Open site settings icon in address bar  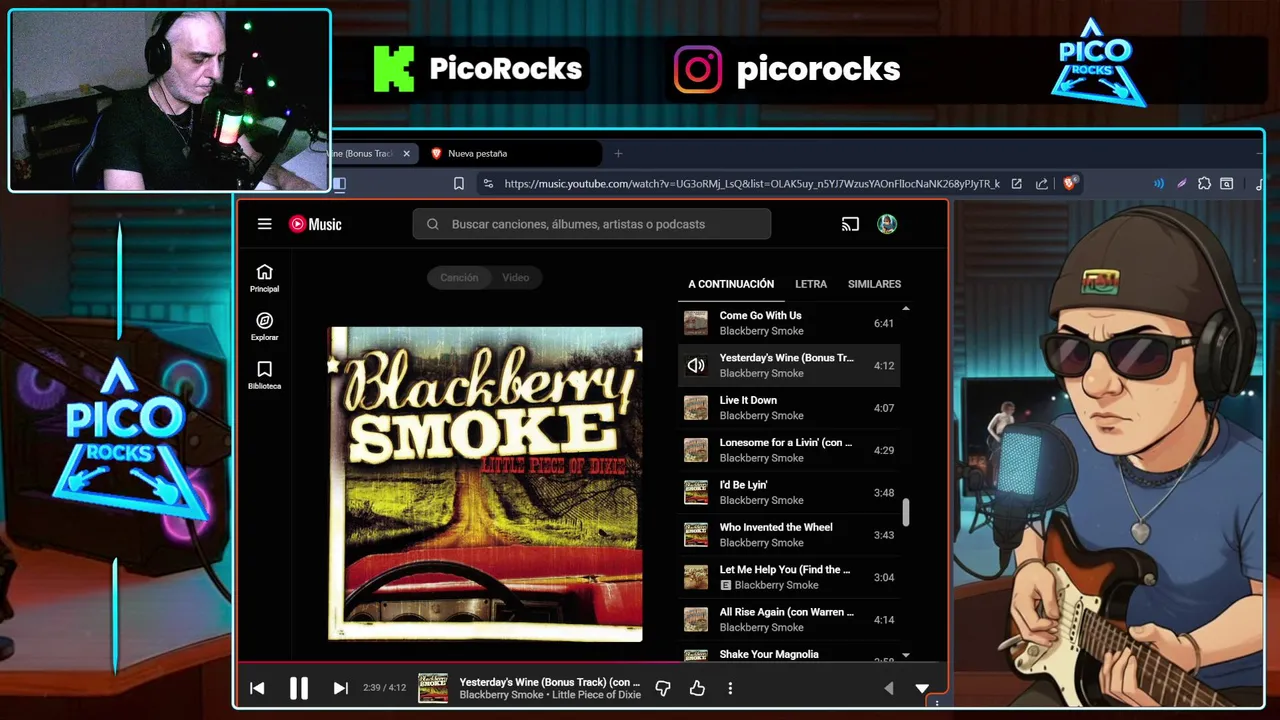pyautogui.click(x=487, y=183)
